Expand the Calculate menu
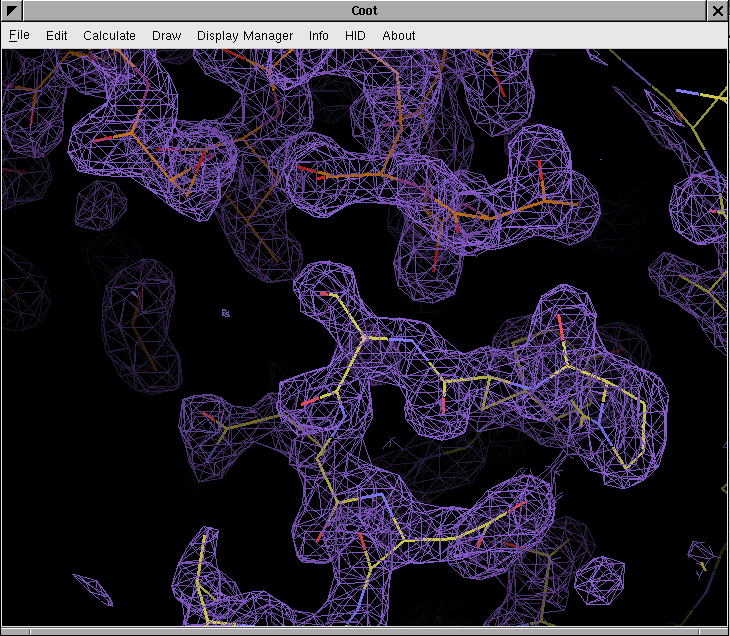This screenshot has width=730, height=636. [x=109, y=35]
